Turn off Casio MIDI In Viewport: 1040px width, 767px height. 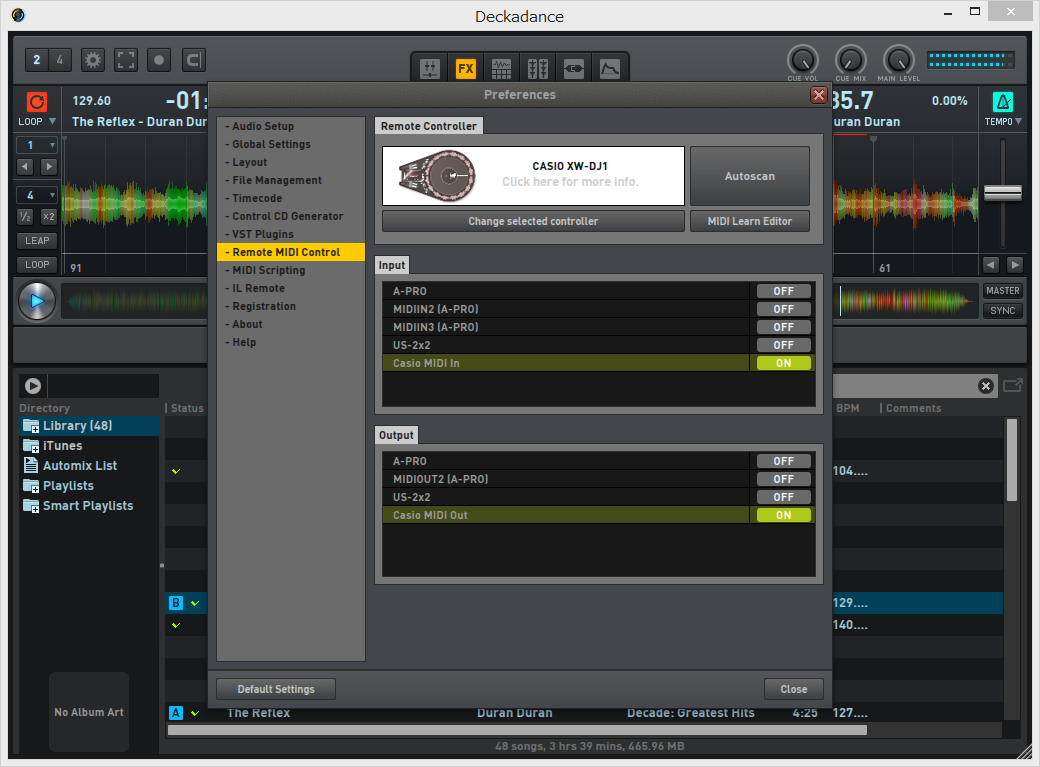pyautogui.click(x=783, y=363)
